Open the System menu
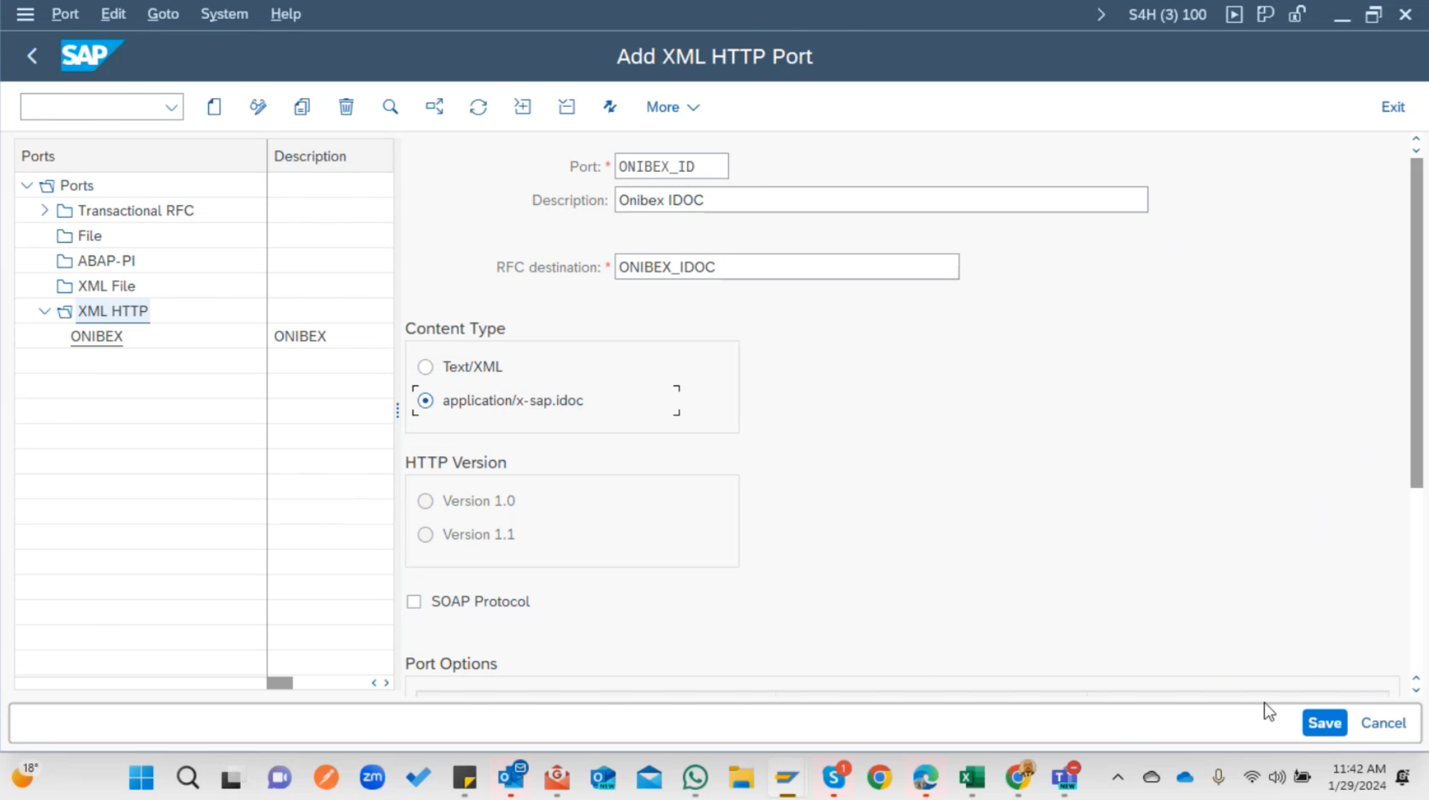 click(x=224, y=14)
